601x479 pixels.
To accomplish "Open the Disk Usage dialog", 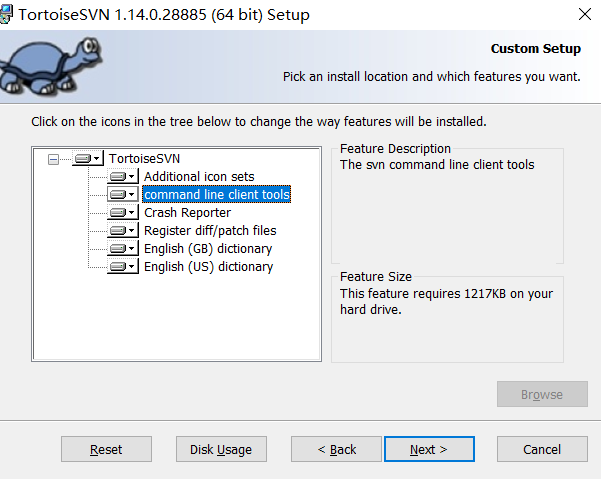I will [x=221, y=449].
